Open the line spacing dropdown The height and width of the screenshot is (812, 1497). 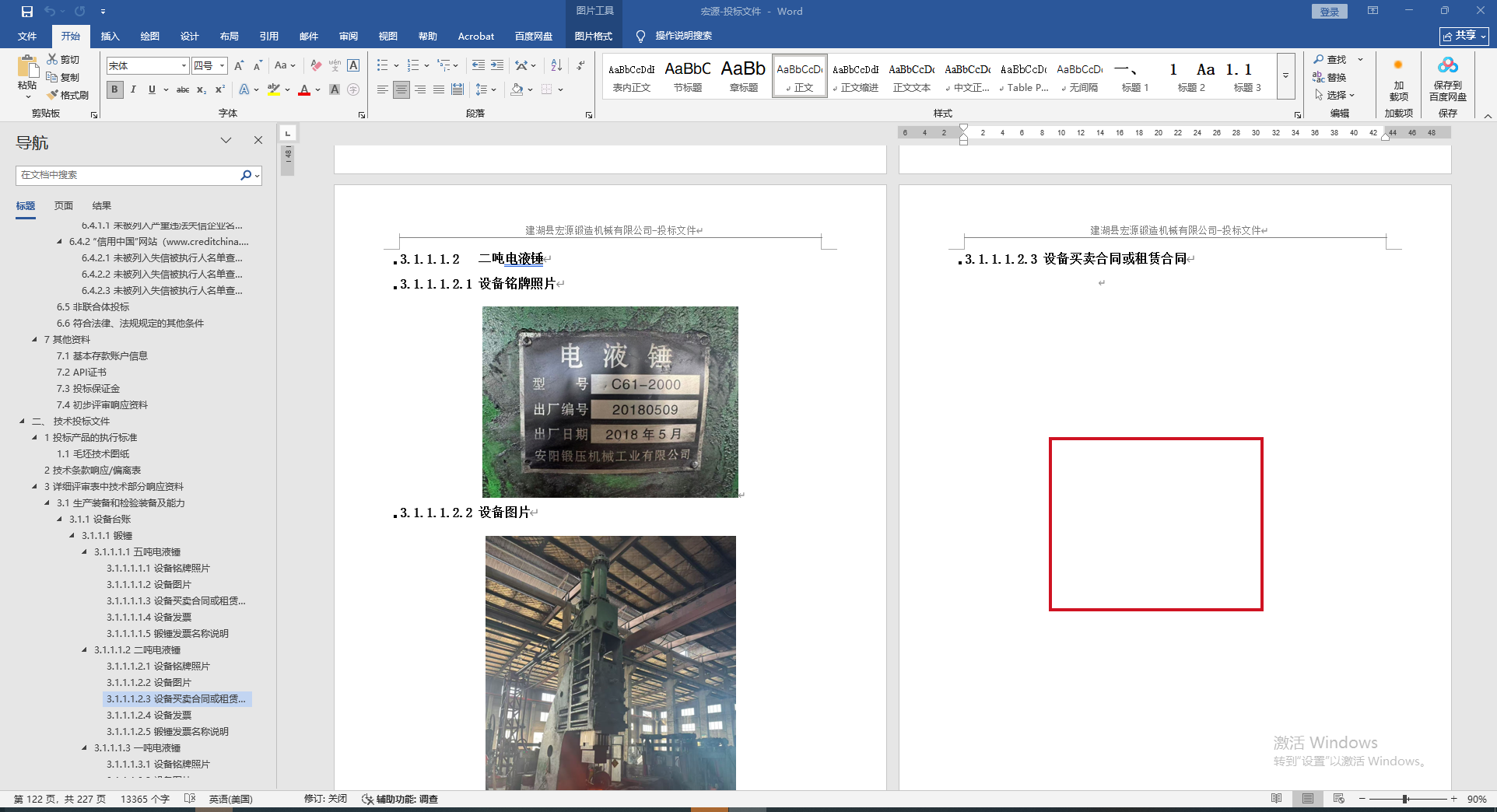click(x=486, y=89)
